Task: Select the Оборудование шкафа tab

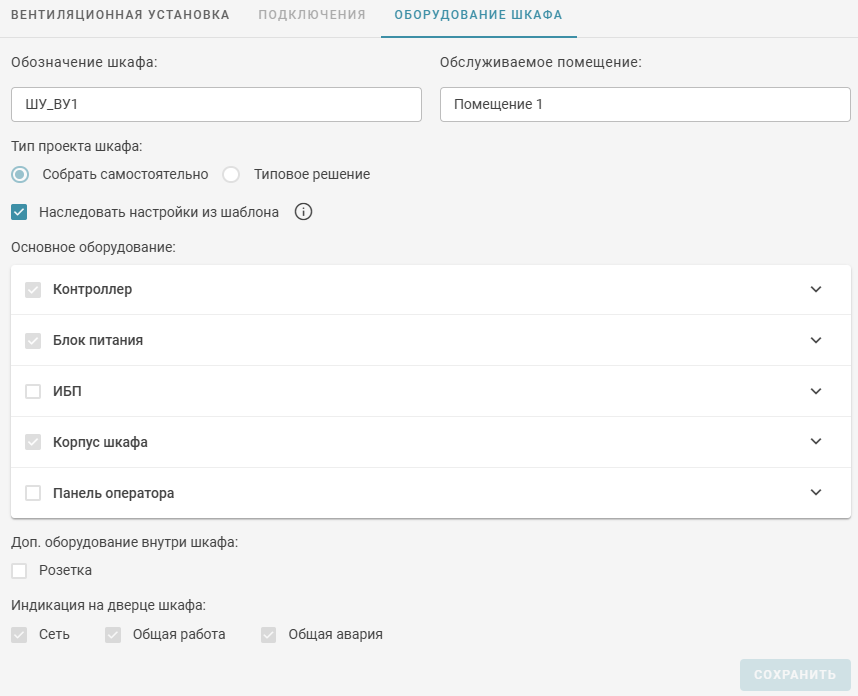Action: (x=478, y=15)
